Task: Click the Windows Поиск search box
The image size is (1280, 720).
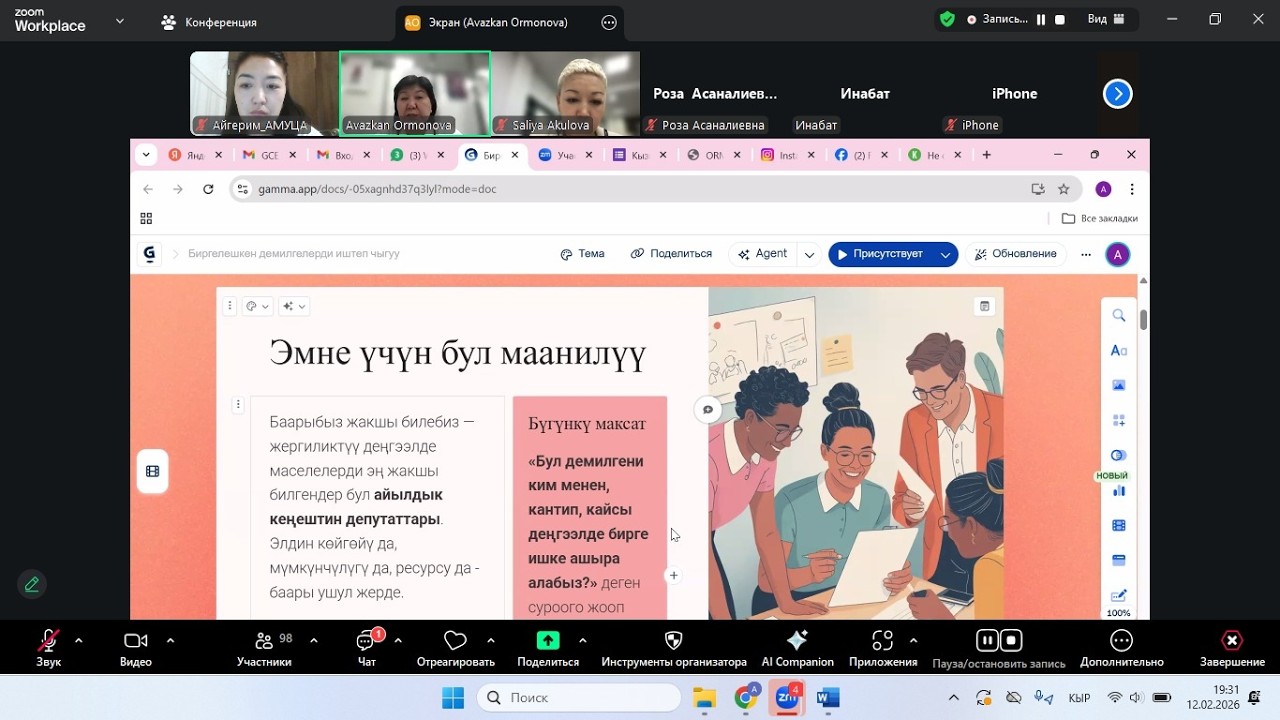Action: pos(579,697)
